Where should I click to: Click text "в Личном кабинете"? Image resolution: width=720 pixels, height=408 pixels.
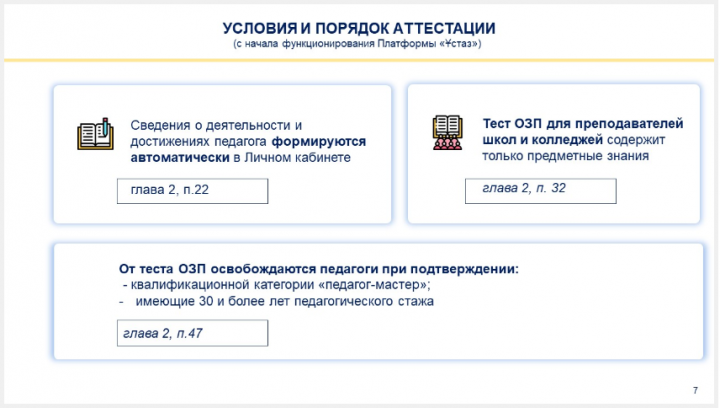click(x=292, y=157)
